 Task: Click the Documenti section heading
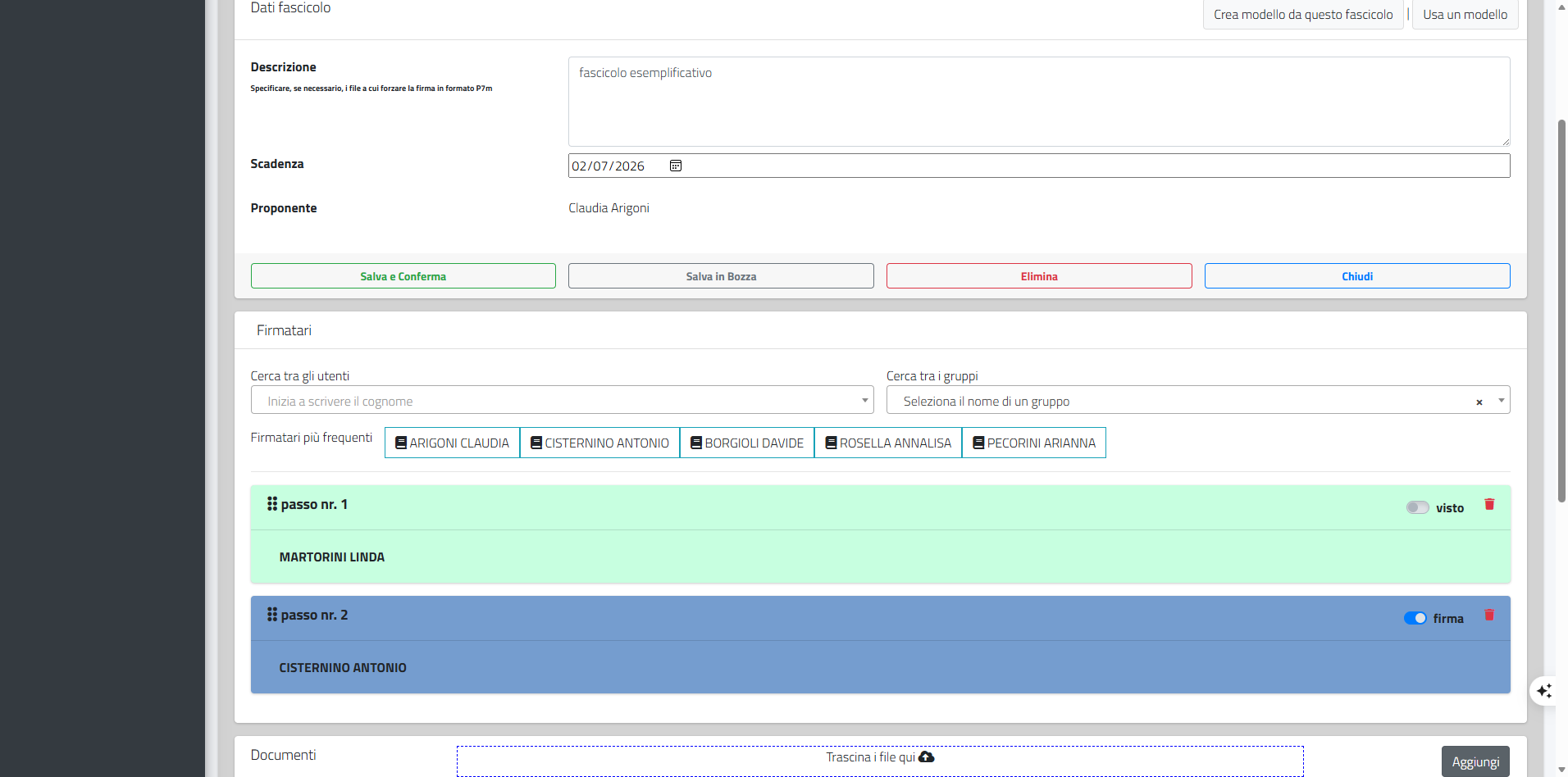[x=283, y=755]
